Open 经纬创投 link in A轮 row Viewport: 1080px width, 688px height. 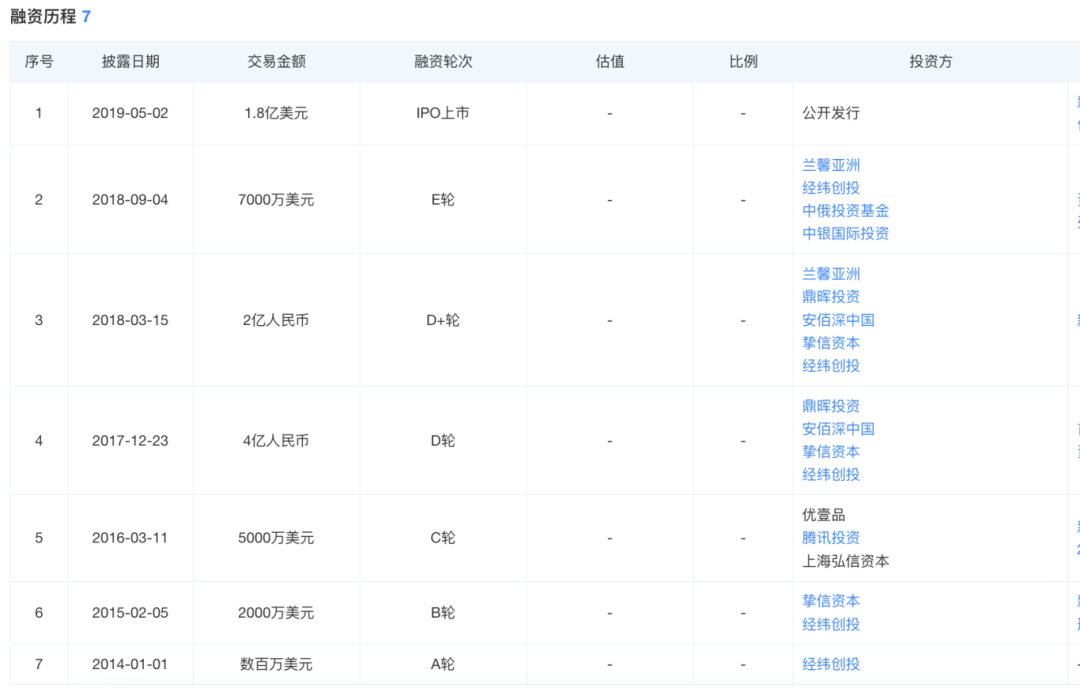tap(831, 665)
